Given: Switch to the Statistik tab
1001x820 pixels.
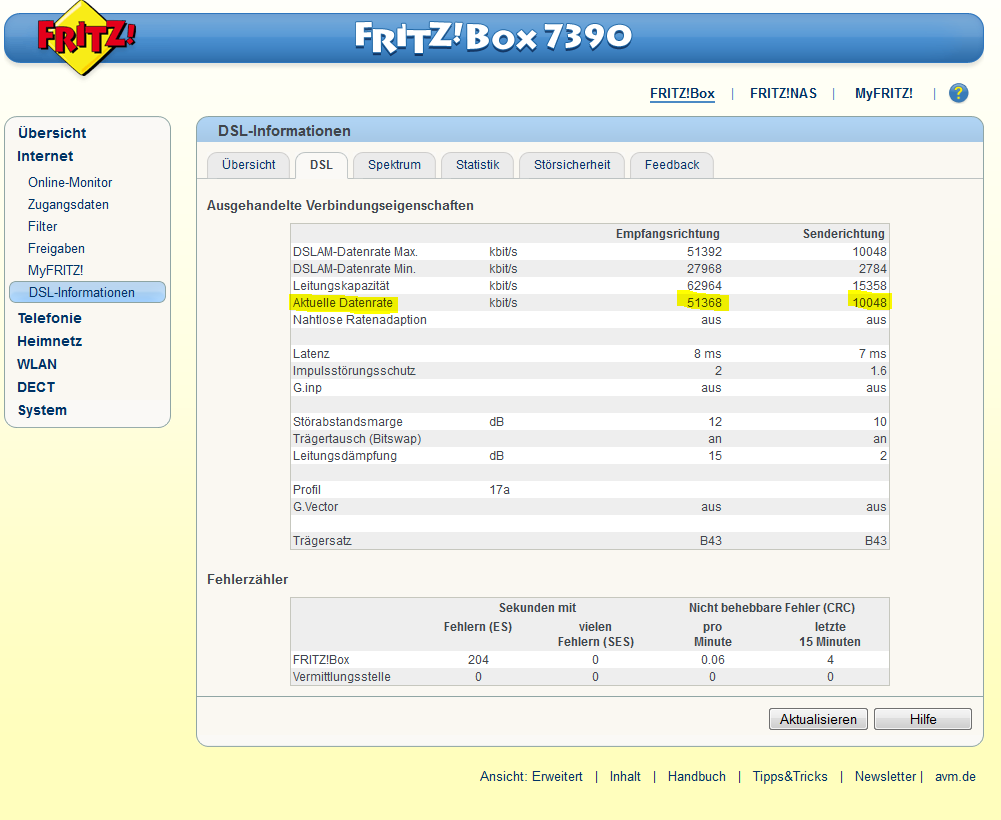Looking at the screenshot, I should (x=477, y=165).
